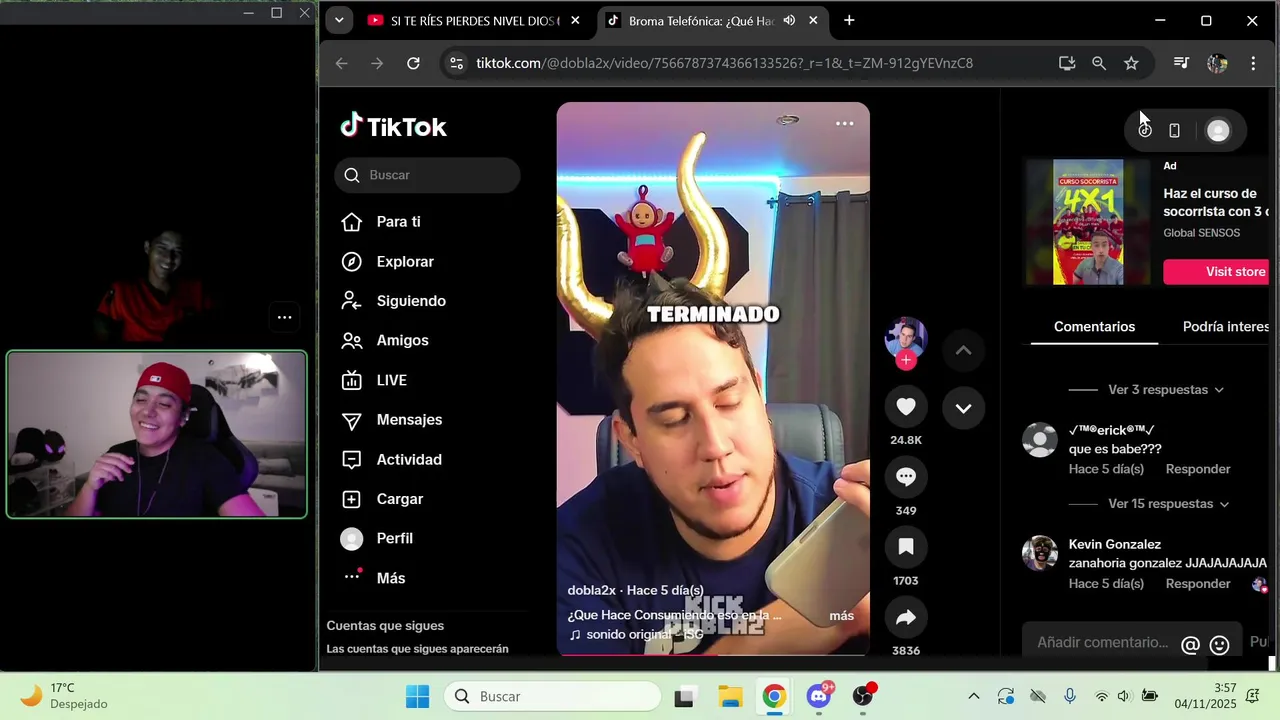
Task: Open the video three-dot options menu
Action: (x=844, y=124)
